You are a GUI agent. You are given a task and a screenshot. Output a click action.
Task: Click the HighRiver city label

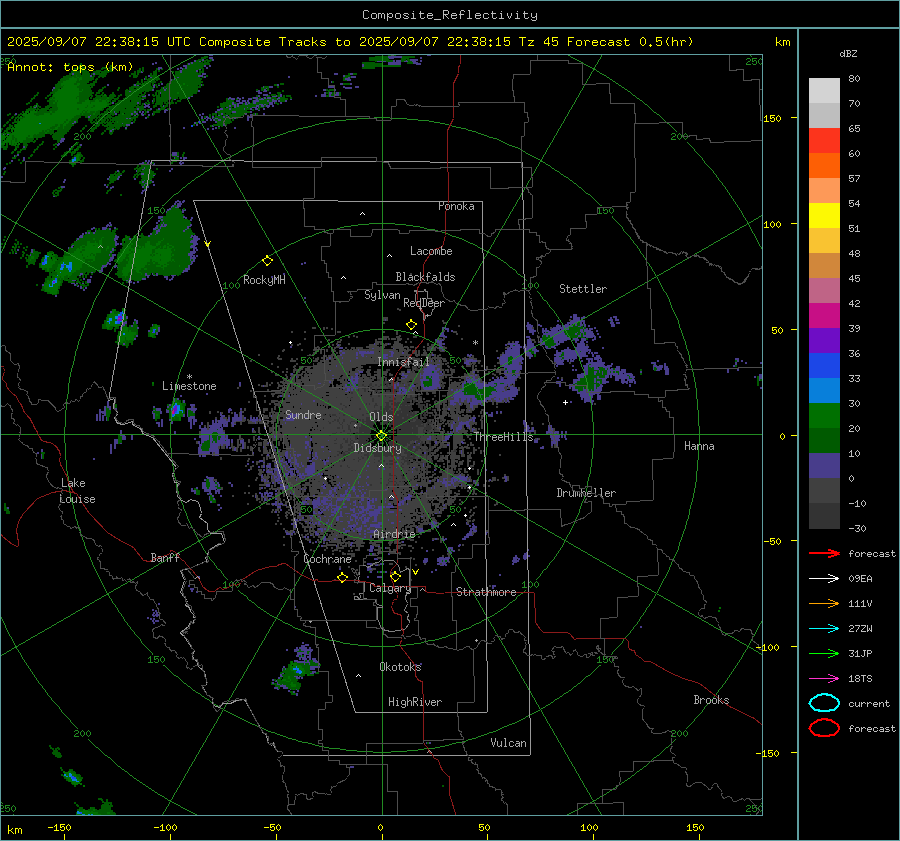415,702
